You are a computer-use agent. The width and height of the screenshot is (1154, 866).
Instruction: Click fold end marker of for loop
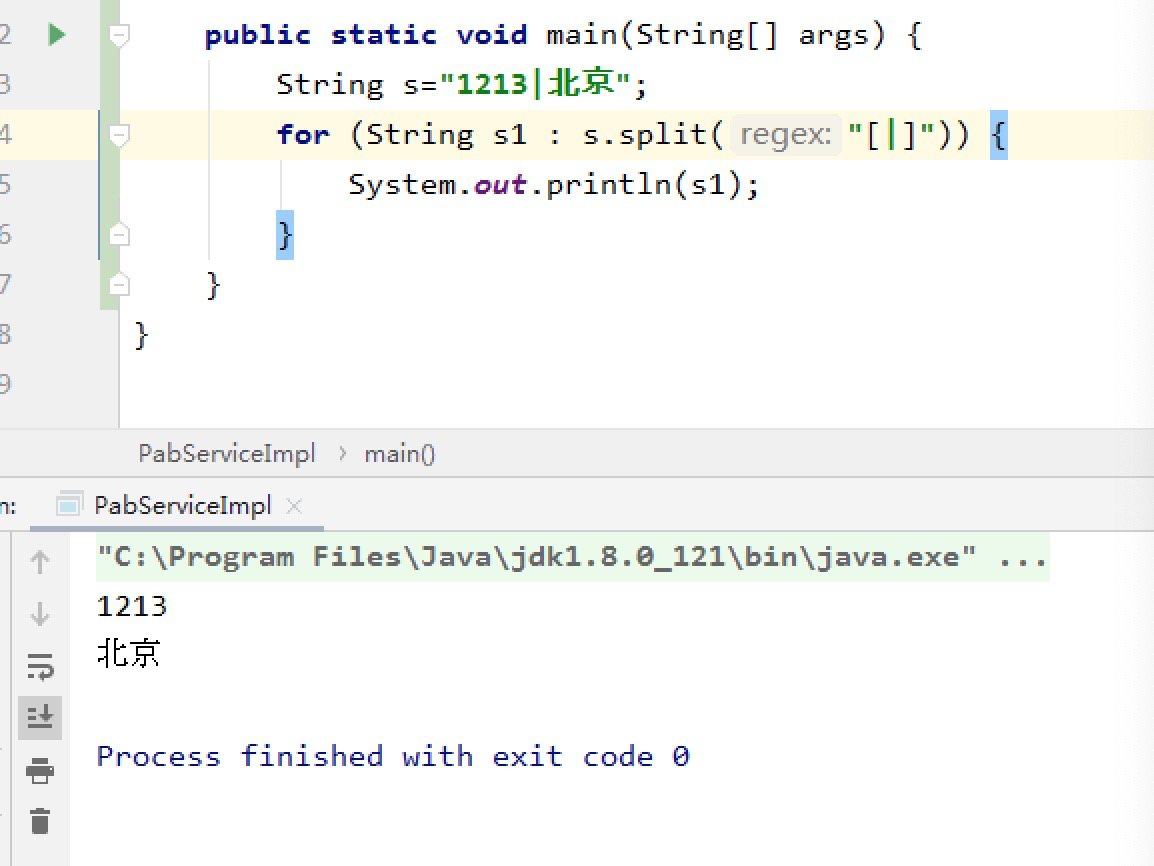coord(119,235)
